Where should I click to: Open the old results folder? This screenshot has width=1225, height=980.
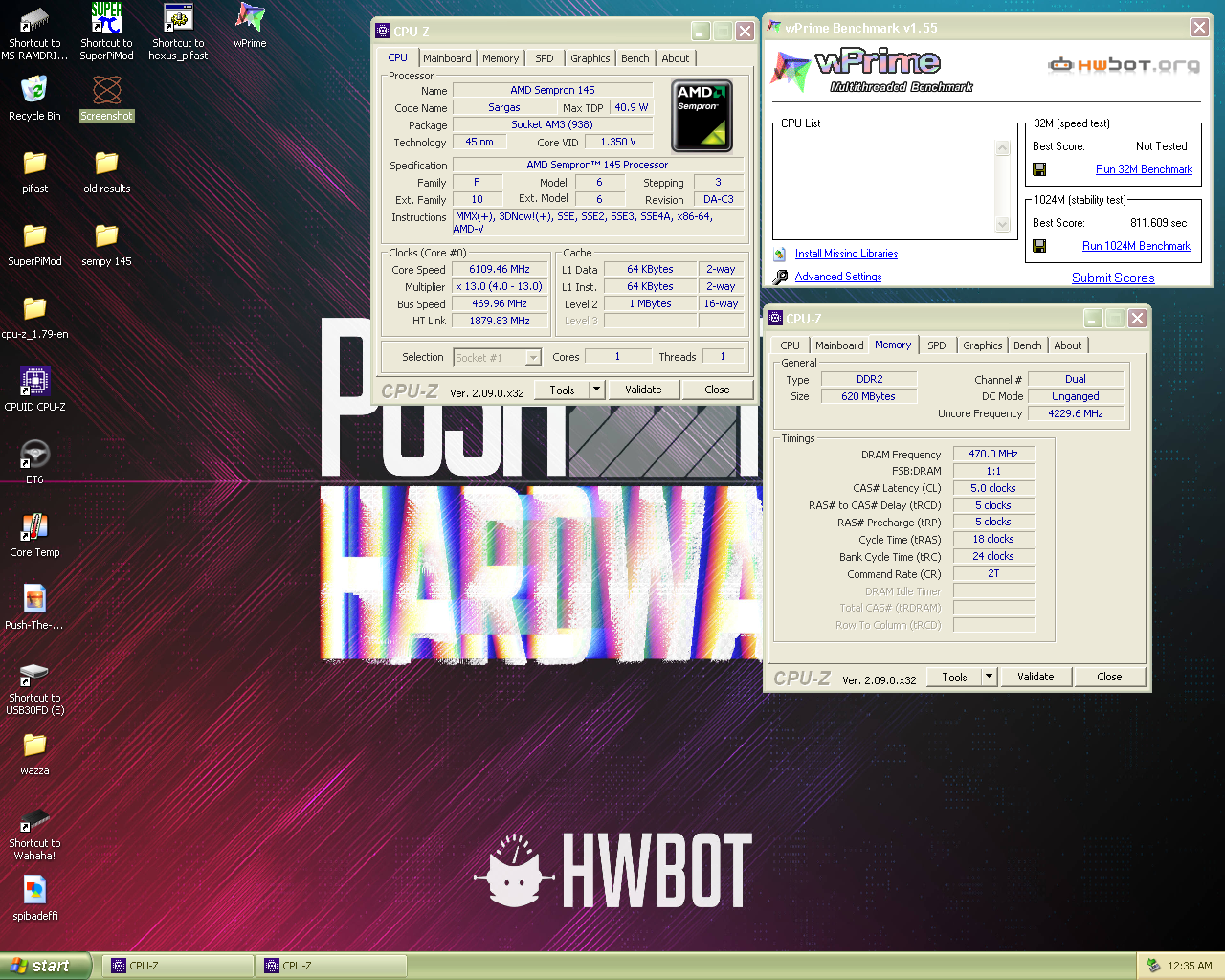[x=106, y=164]
